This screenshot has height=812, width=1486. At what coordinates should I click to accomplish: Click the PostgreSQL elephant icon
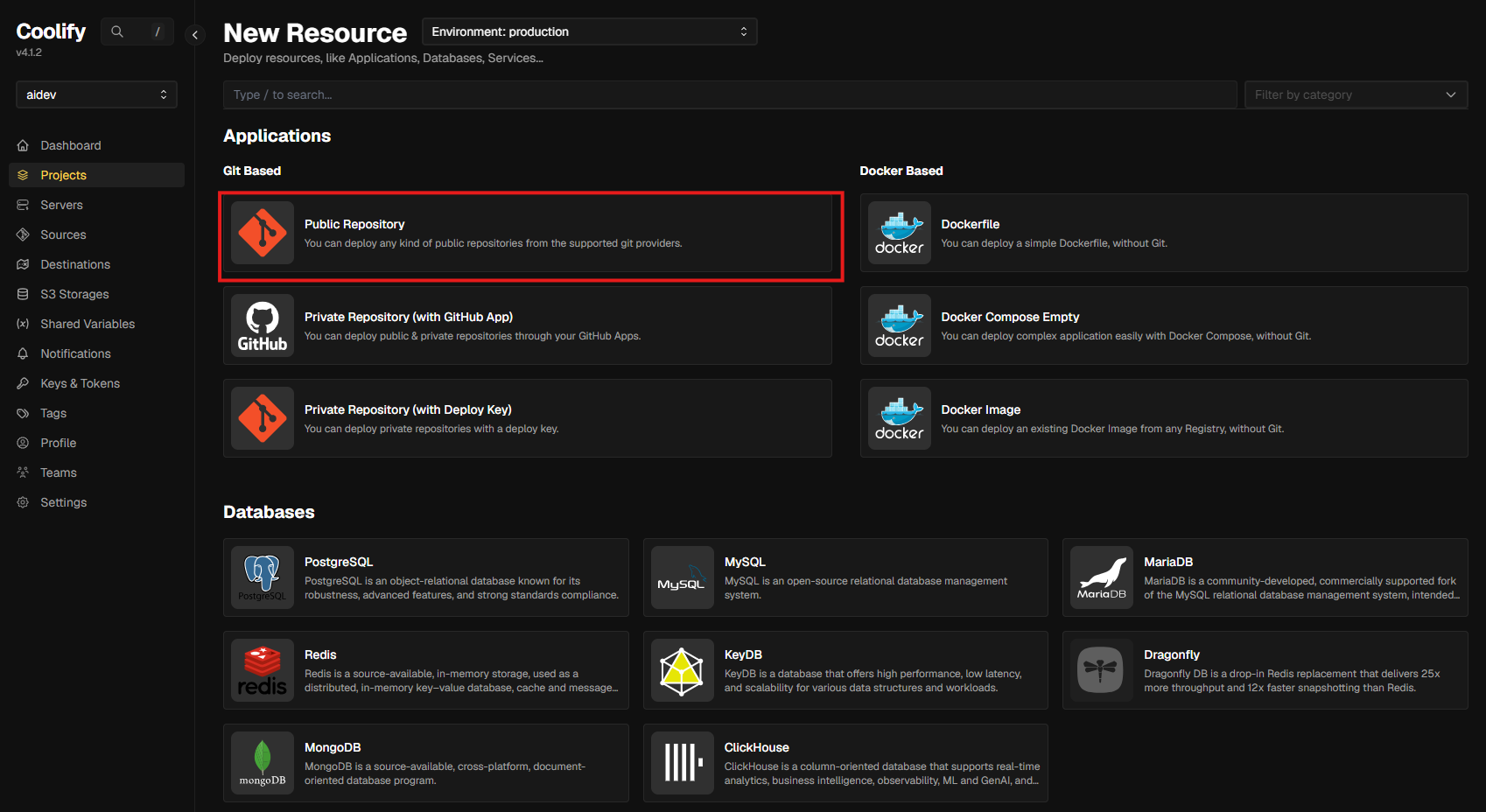tap(263, 577)
